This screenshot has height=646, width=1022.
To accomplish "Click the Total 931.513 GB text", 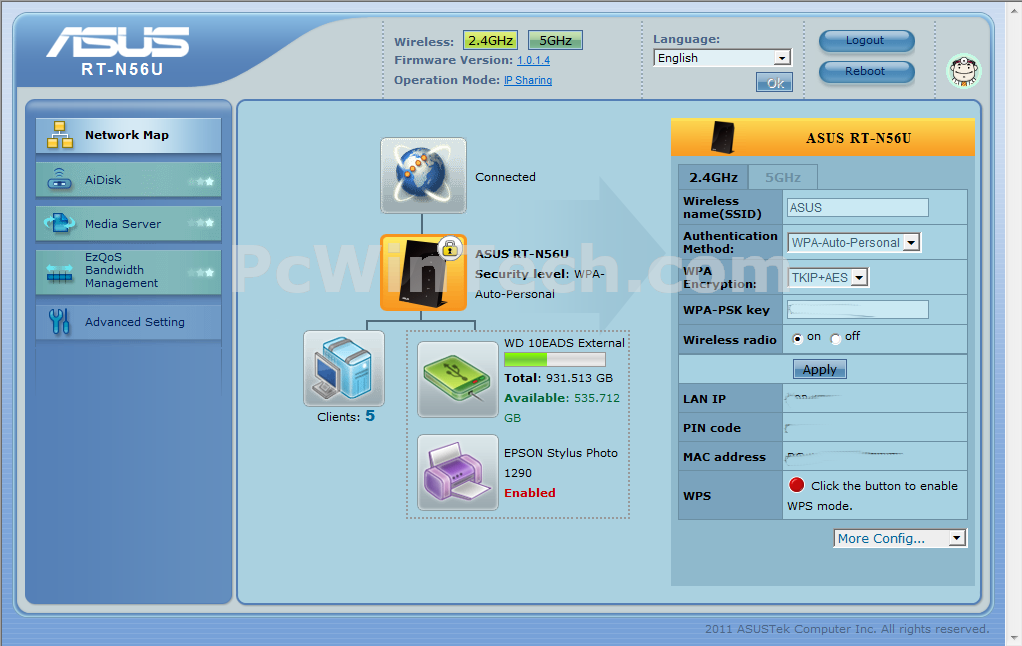I will coord(559,378).
